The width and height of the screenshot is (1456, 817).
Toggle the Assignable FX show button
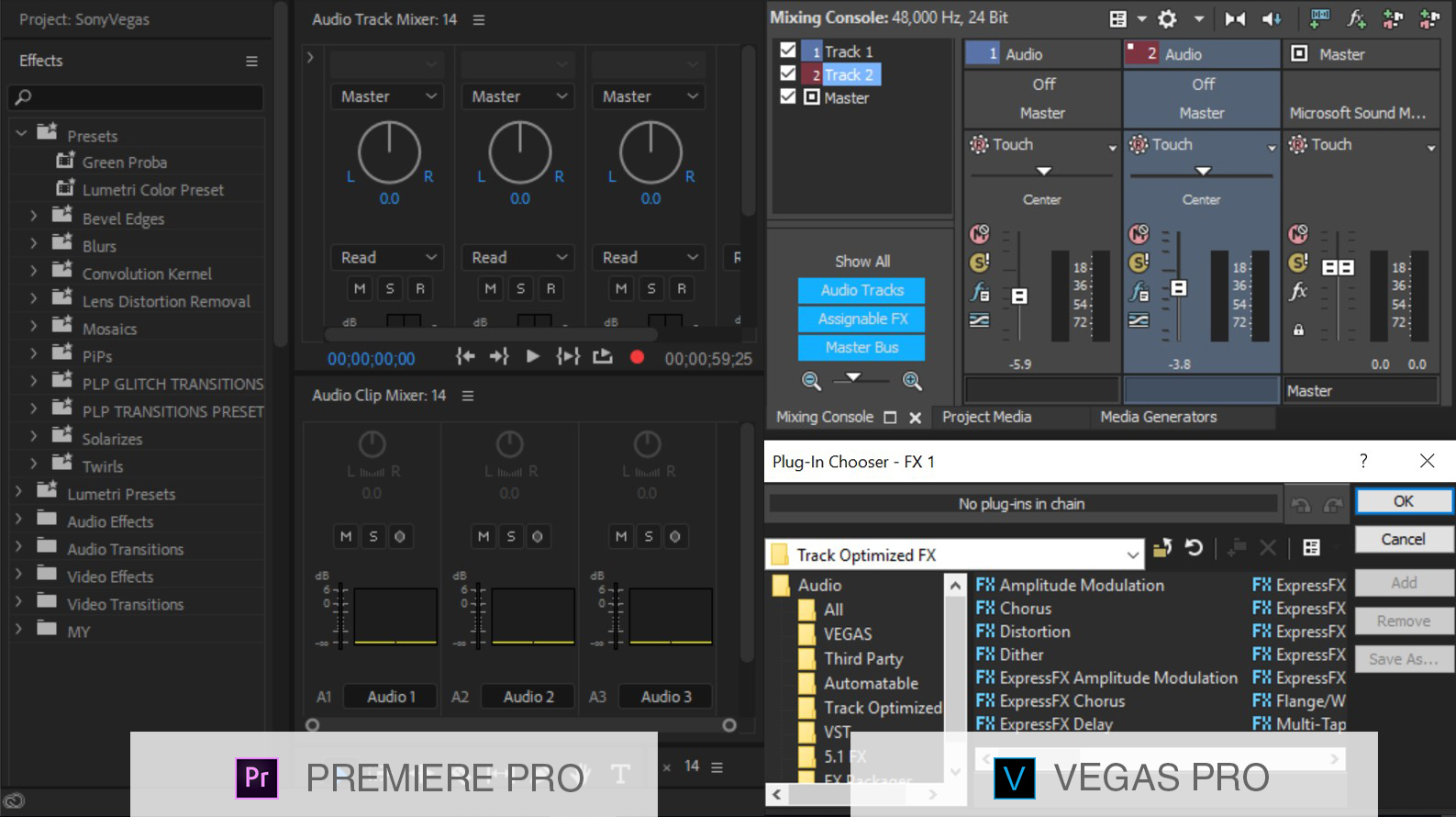point(861,319)
